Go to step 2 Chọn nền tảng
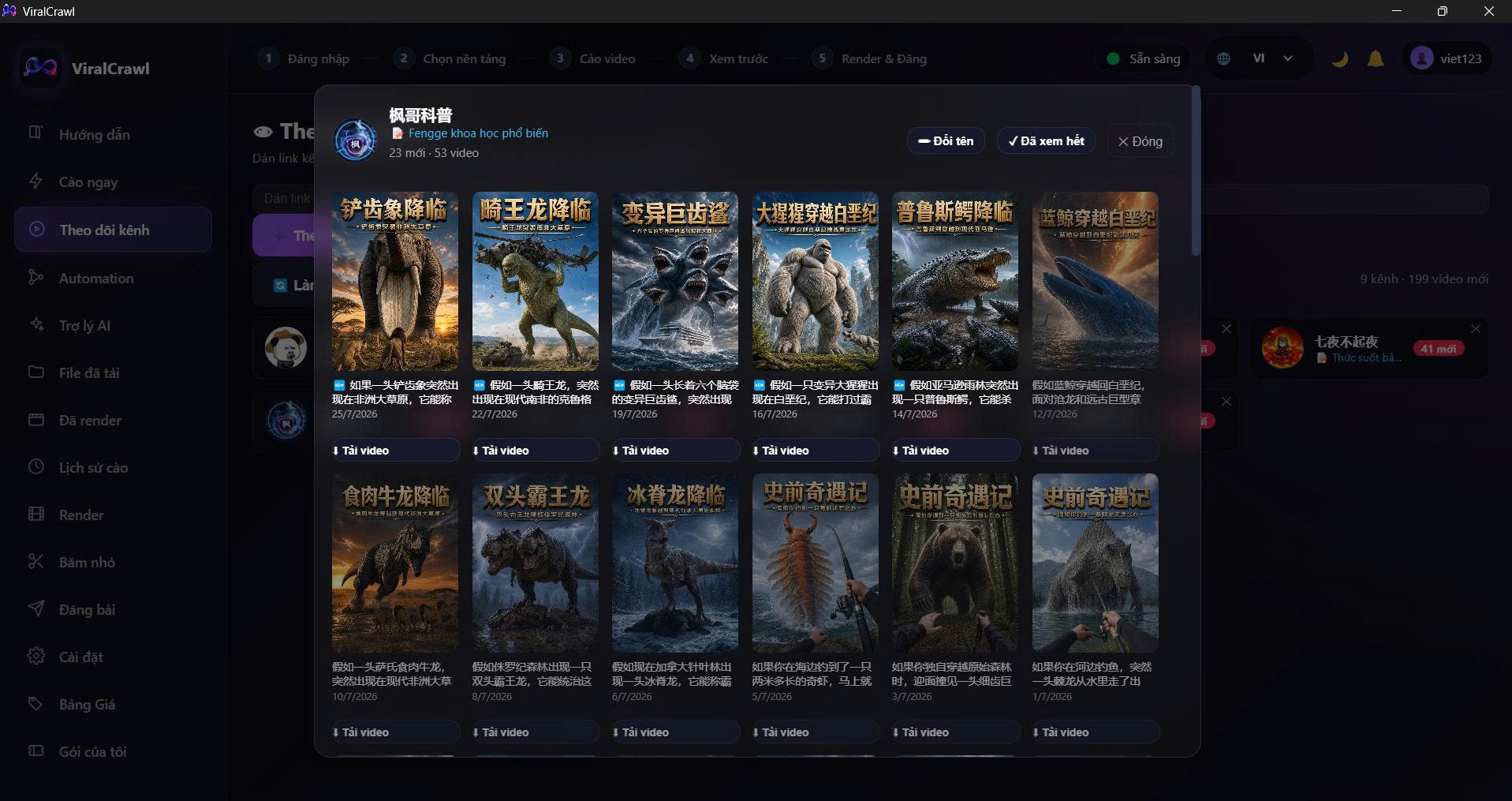Screen dimensions: 1512x801 coord(450,58)
